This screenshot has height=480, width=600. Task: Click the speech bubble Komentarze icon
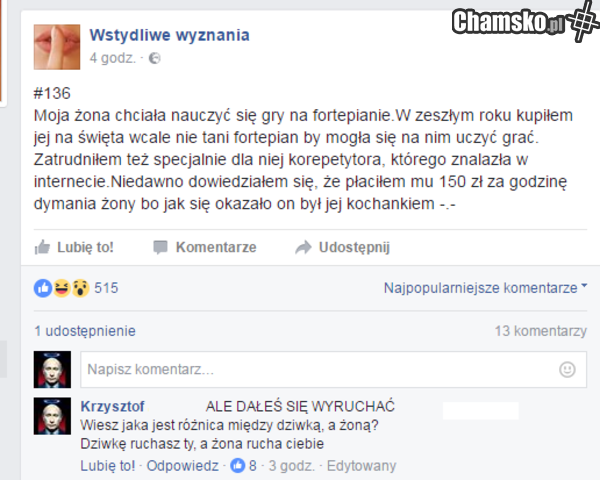(160, 248)
